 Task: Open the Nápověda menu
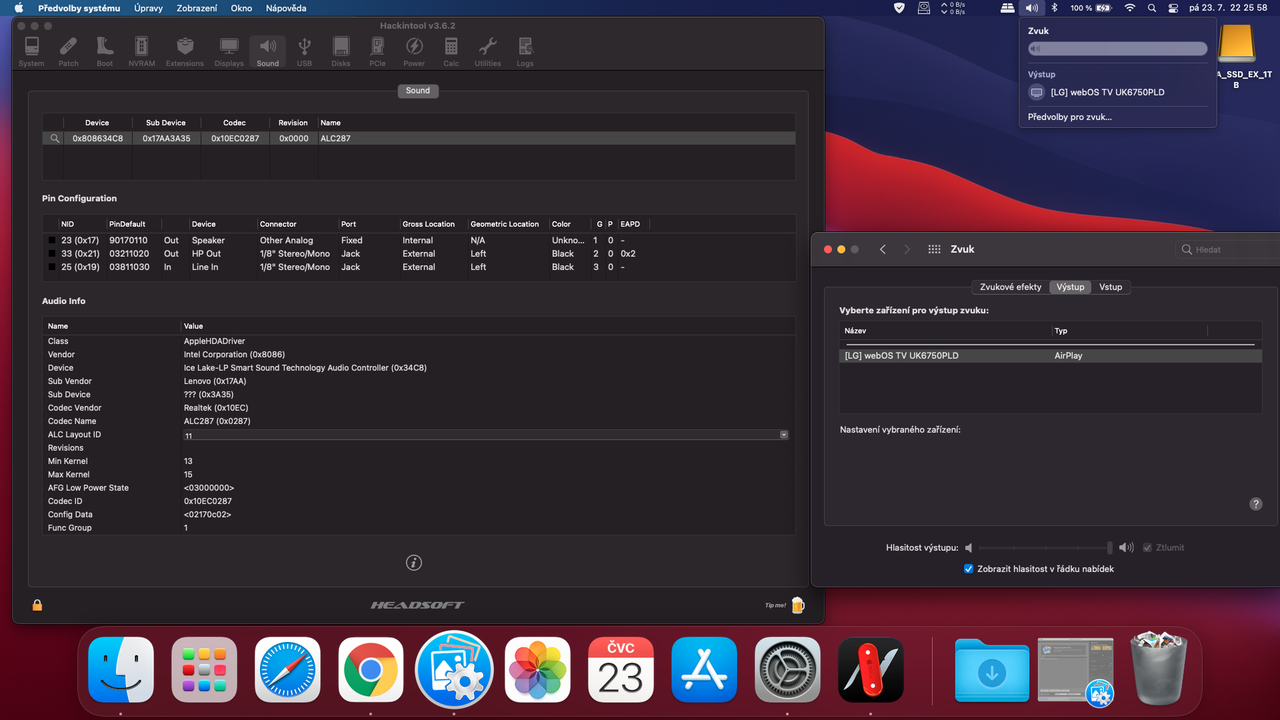tap(286, 8)
